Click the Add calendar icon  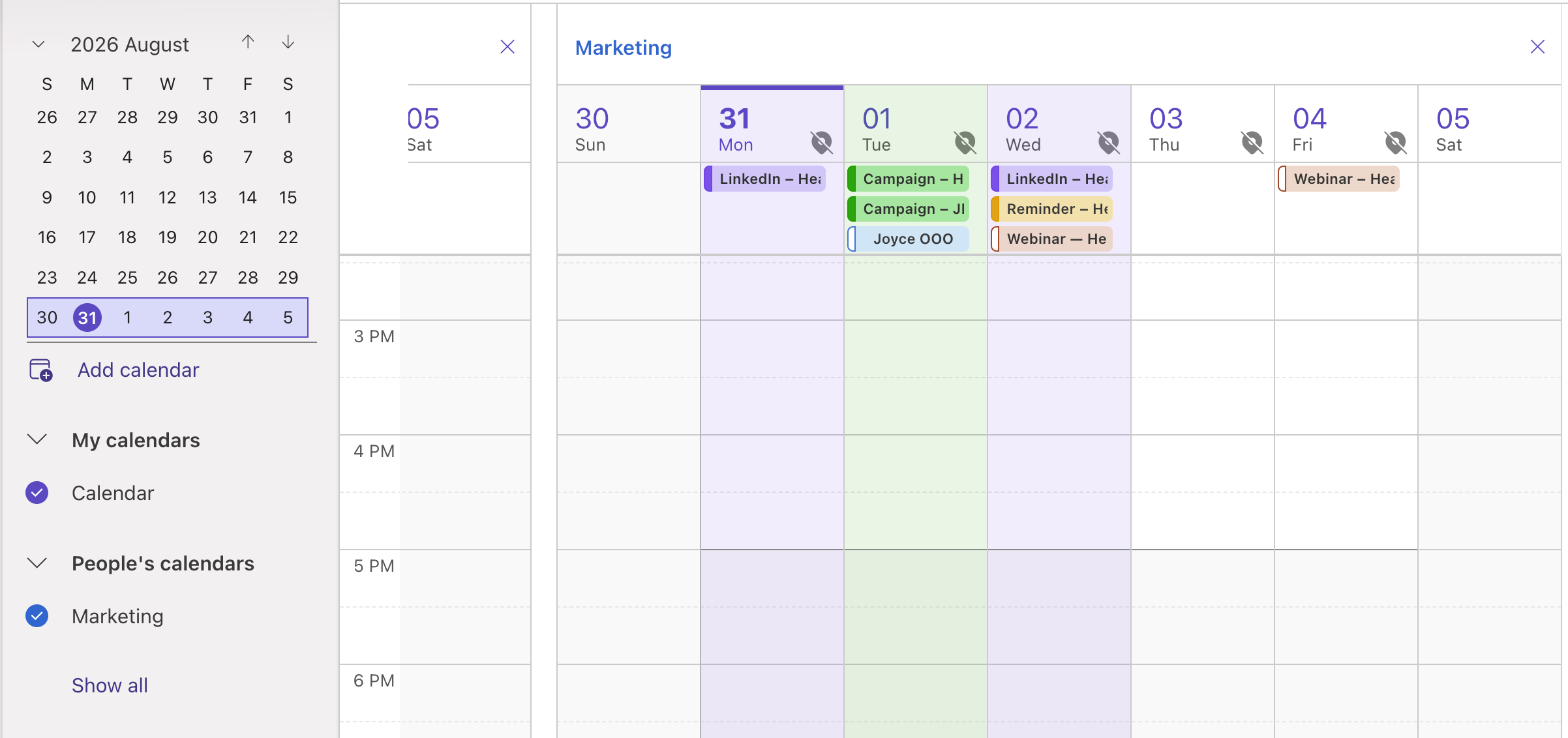click(x=40, y=370)
